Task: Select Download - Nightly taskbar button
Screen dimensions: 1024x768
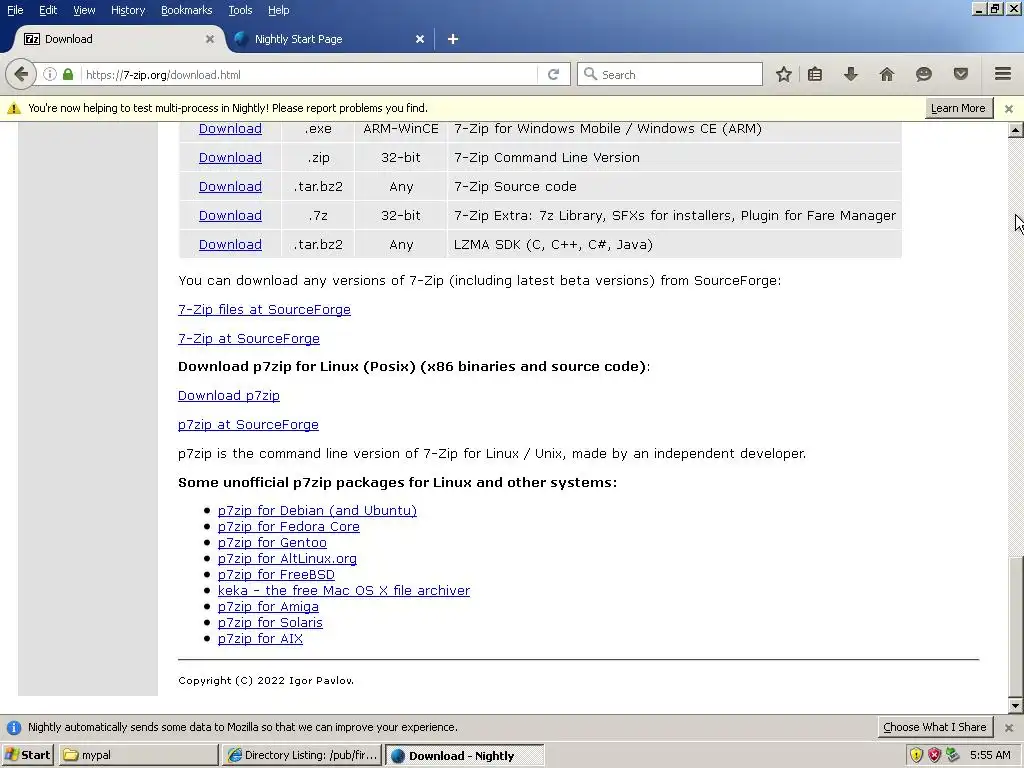Action: 464,755
